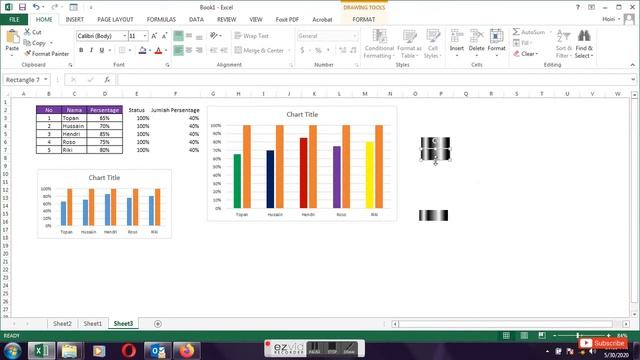
Task: Open Sort & Filter
Action: coord(564,44)
